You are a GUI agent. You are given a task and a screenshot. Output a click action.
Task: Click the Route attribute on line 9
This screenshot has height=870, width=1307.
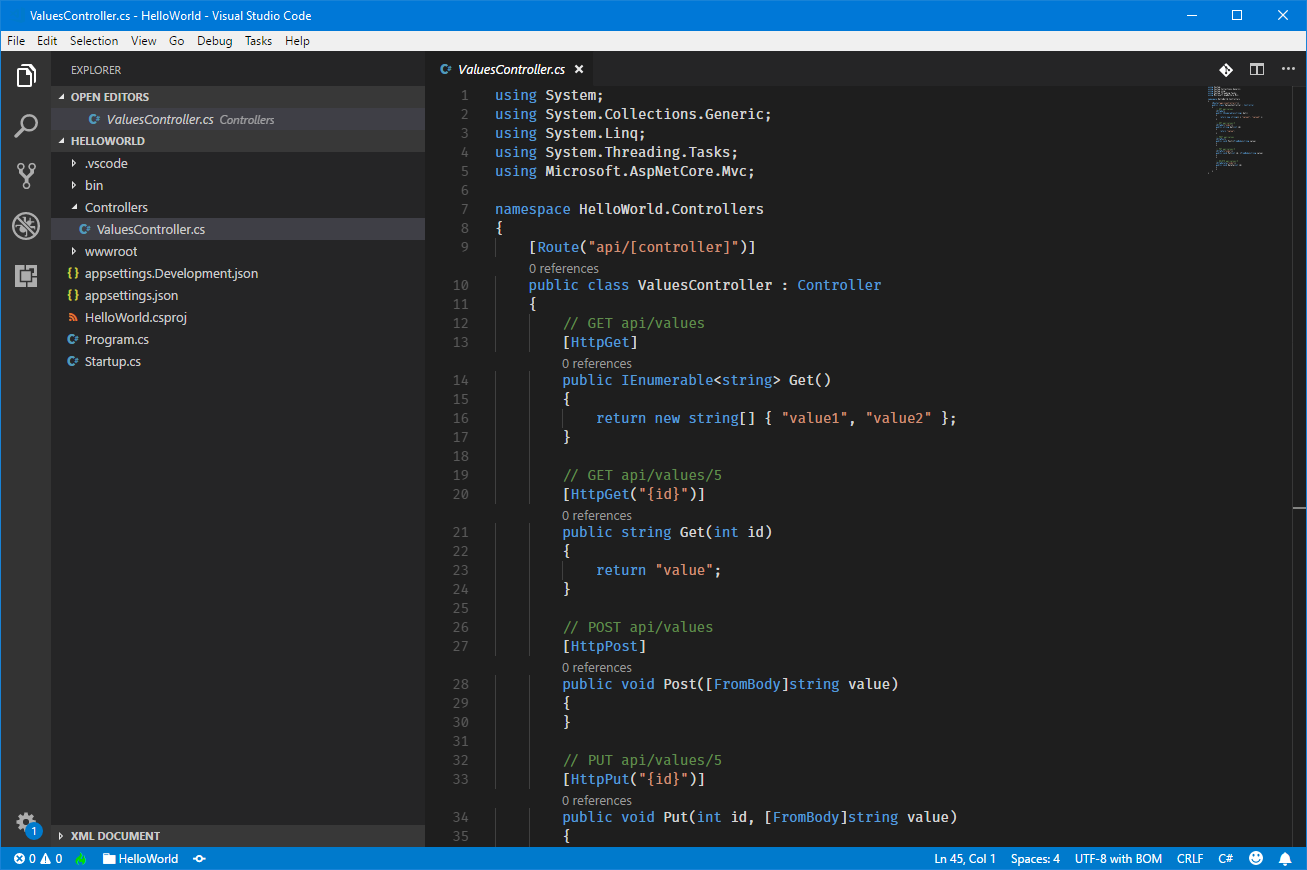[x=558, y=247]
